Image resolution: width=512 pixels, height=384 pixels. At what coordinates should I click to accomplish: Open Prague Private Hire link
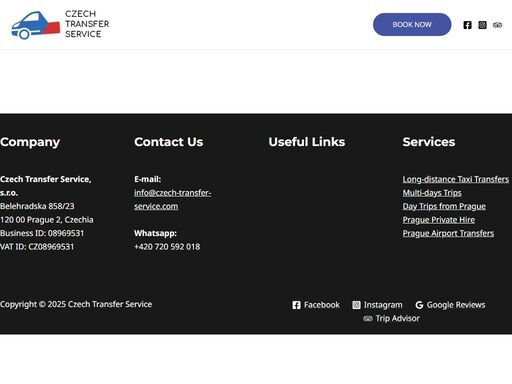coord(439,220)
